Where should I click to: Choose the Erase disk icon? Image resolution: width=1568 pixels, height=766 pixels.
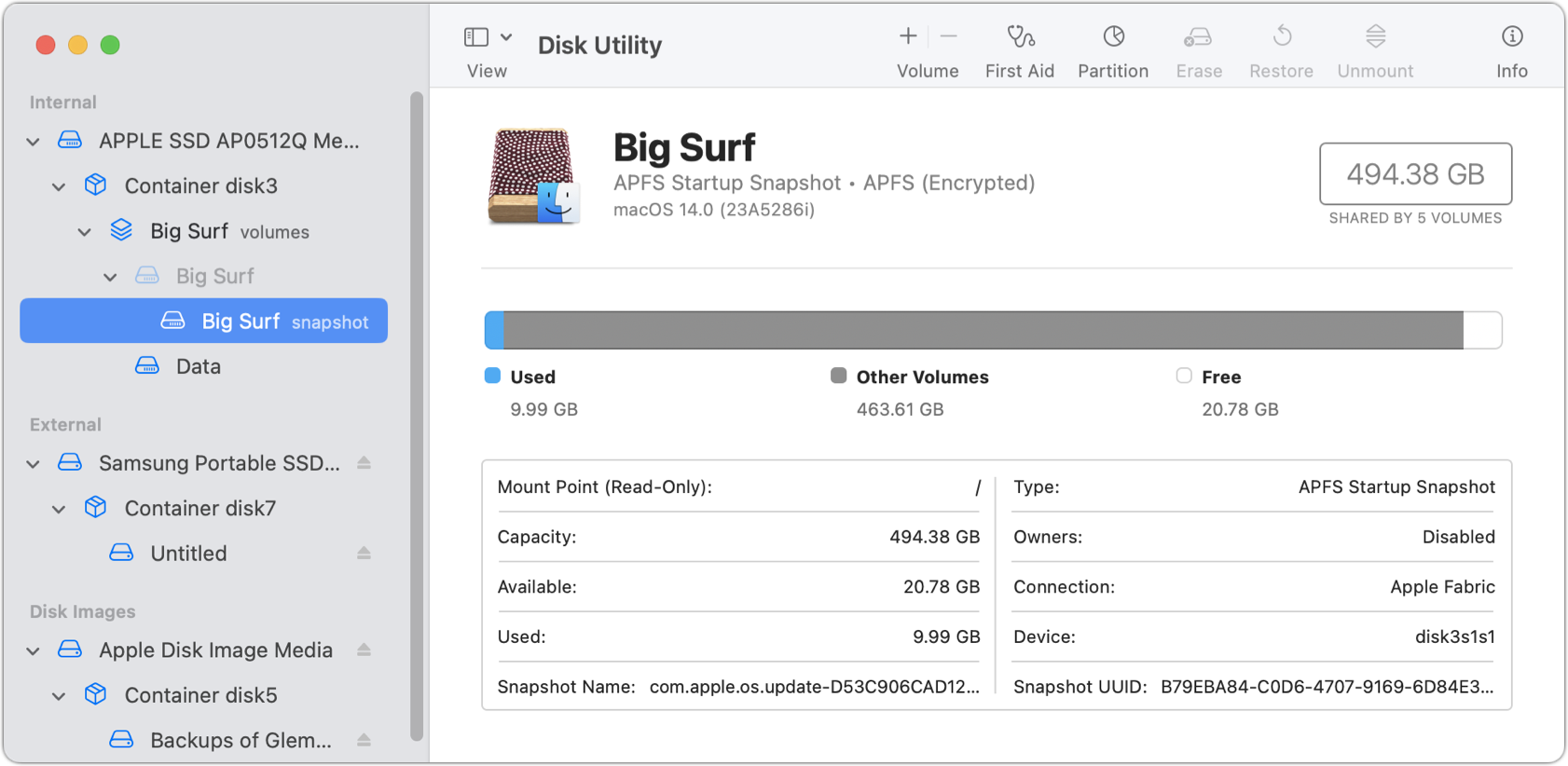(1198, 37)
